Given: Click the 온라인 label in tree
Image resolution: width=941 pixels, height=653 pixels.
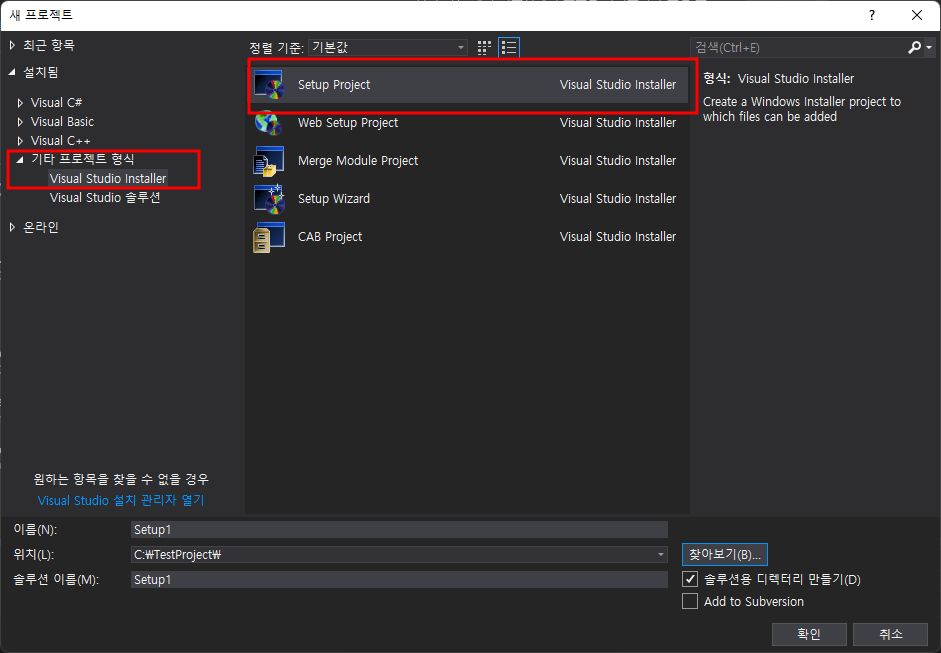Looking at the screenshot, I should pos(41,227).
